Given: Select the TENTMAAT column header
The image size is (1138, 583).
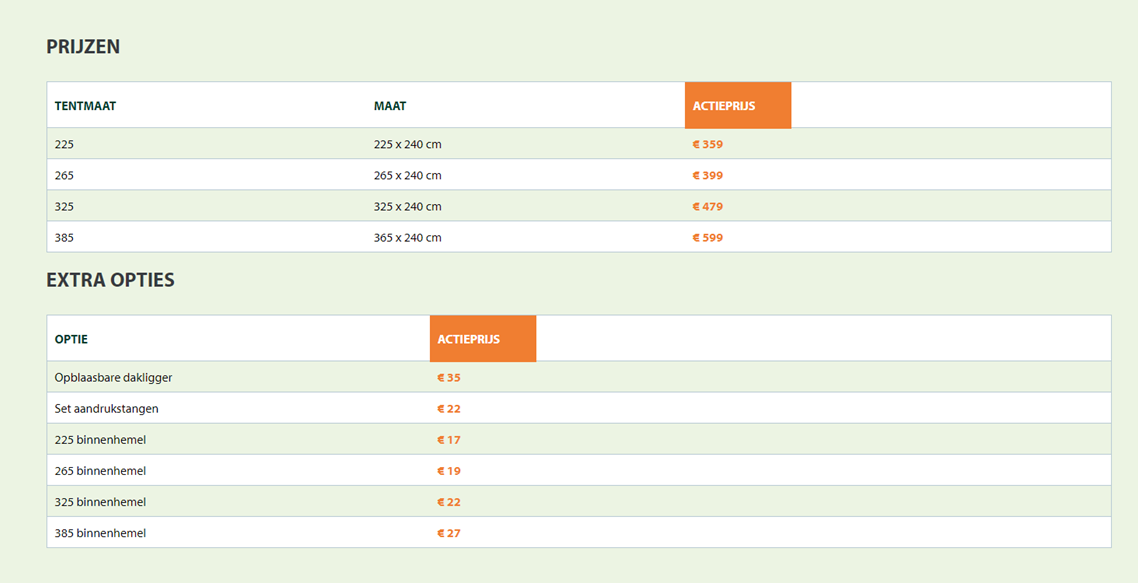Looking at the screenshot, I should (x=85, y=106).
